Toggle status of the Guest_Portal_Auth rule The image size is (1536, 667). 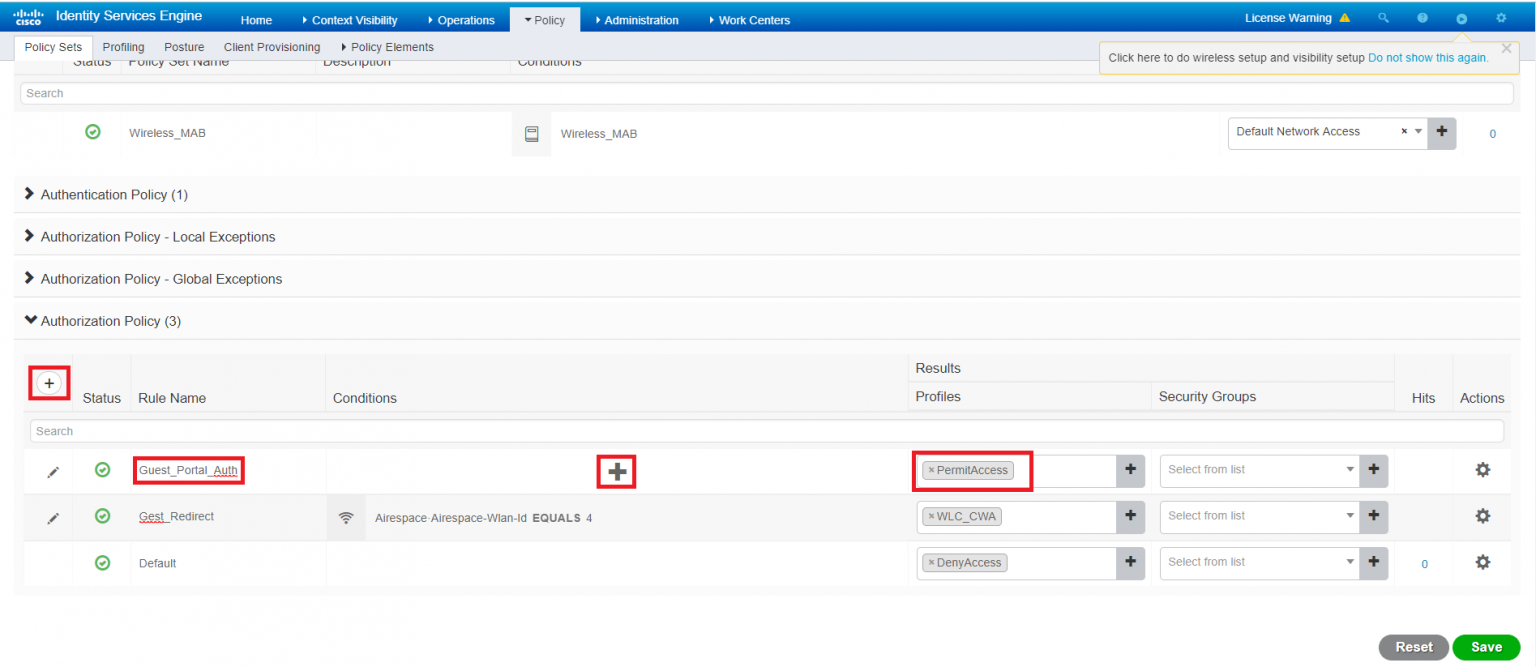pyautogui.click(x=102, y=469)
